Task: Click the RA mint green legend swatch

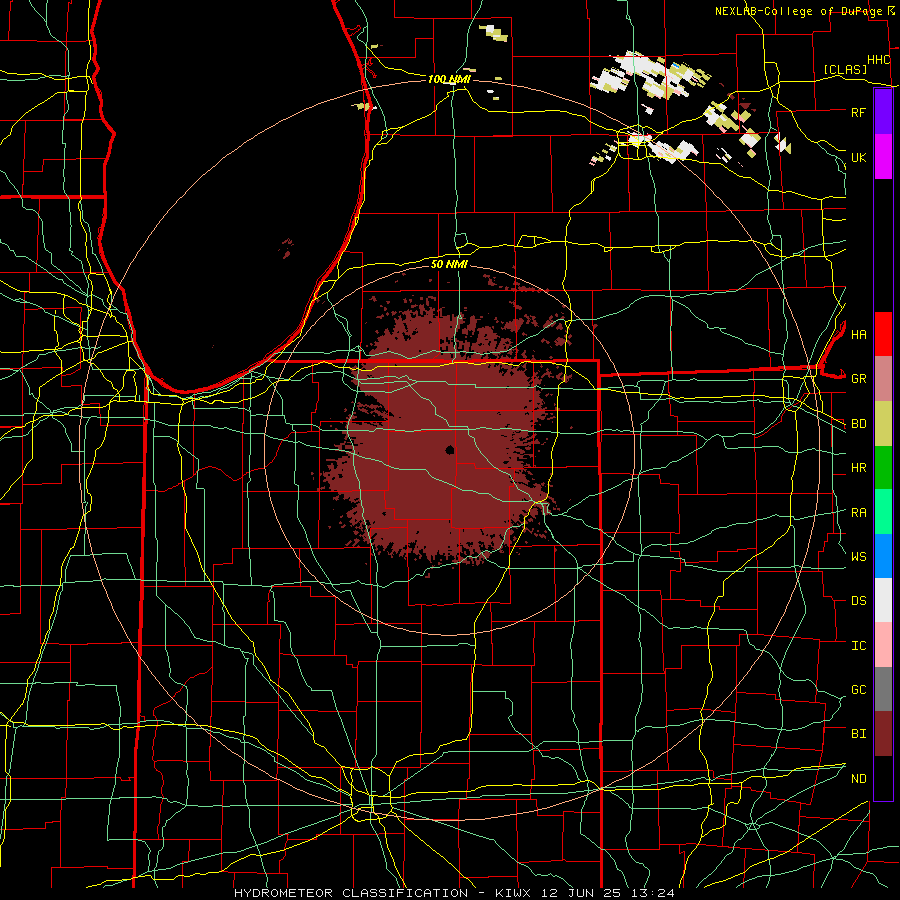Action: [x=883, y=512]
